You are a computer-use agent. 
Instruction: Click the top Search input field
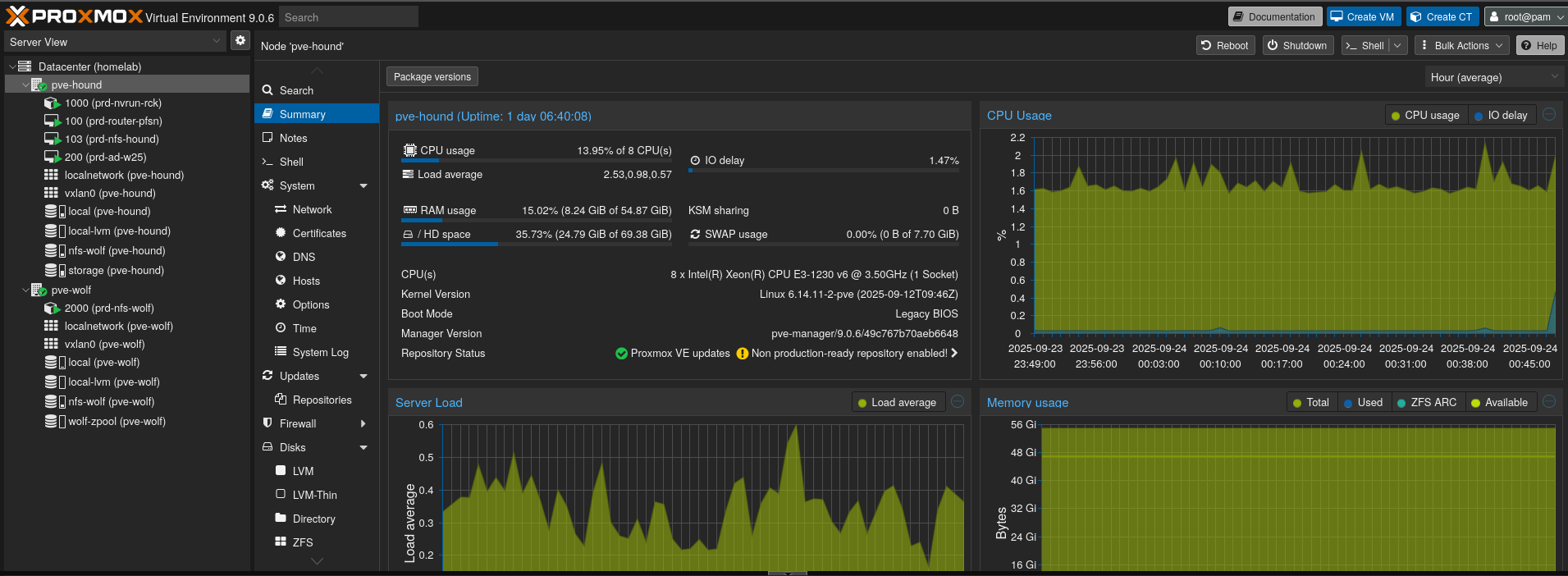tap(348, 17)
